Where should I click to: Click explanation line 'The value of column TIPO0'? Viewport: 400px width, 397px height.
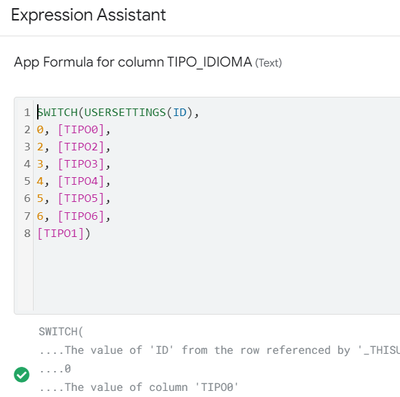point(139,387)
